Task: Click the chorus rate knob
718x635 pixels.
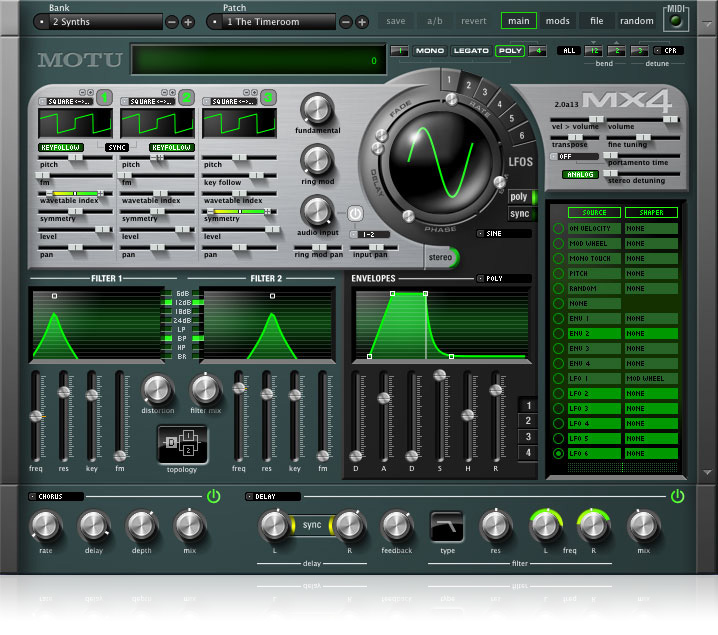Action: tap(45, 526)
